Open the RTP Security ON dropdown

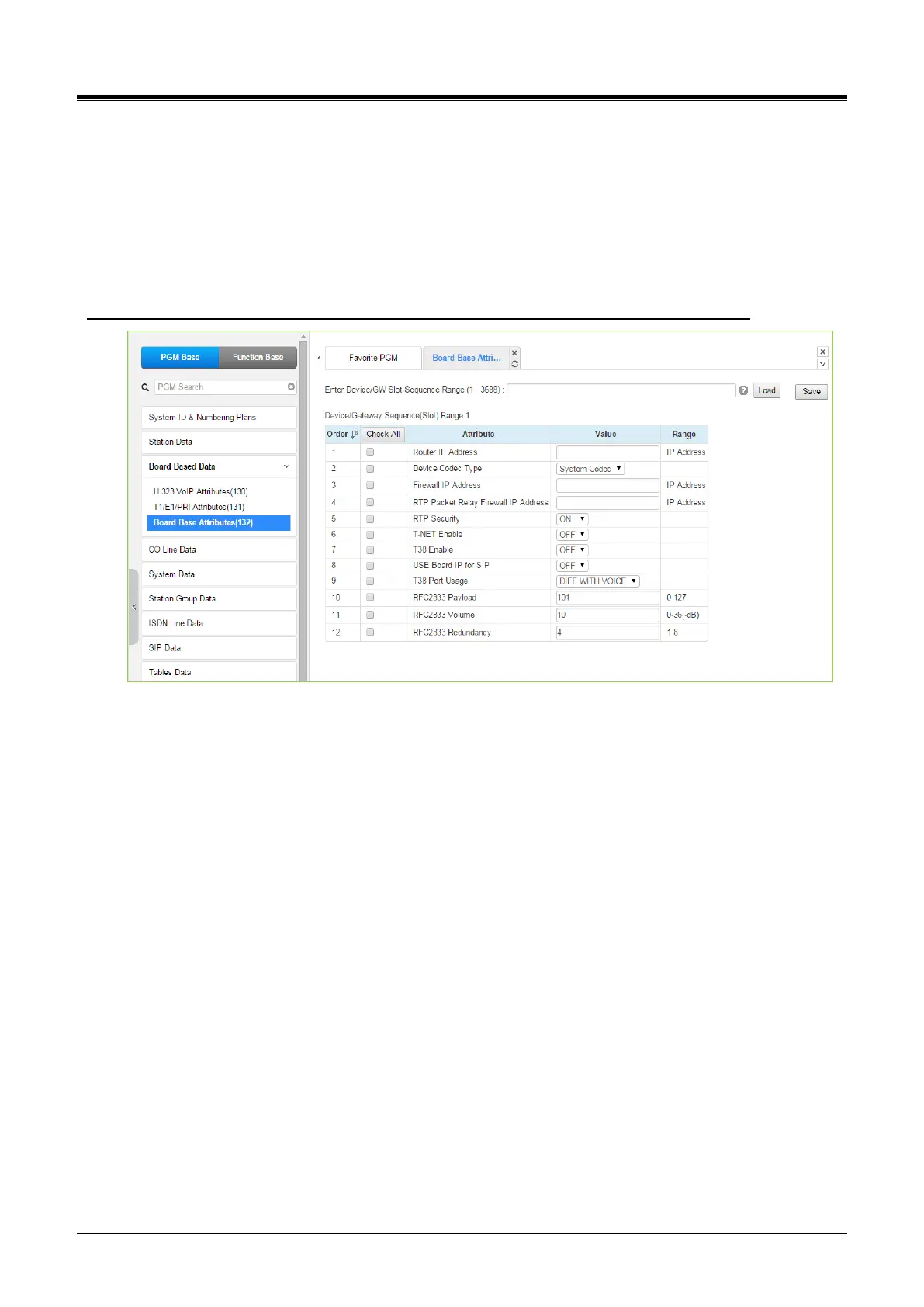[x=573, y=519]
